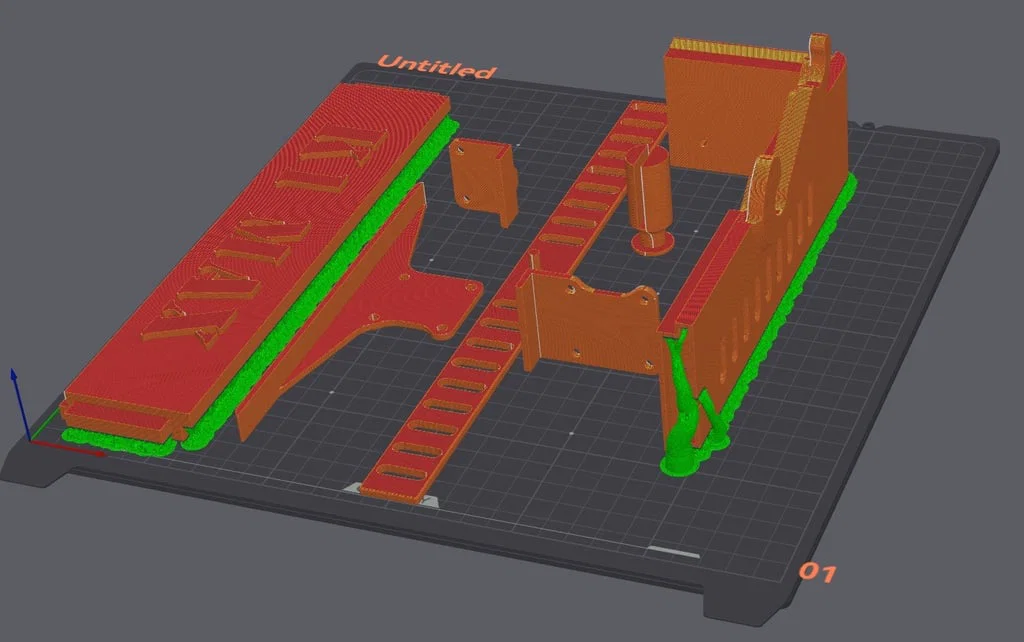
Task: Click the "01" plate number label
Action: (x=817, y=572)
